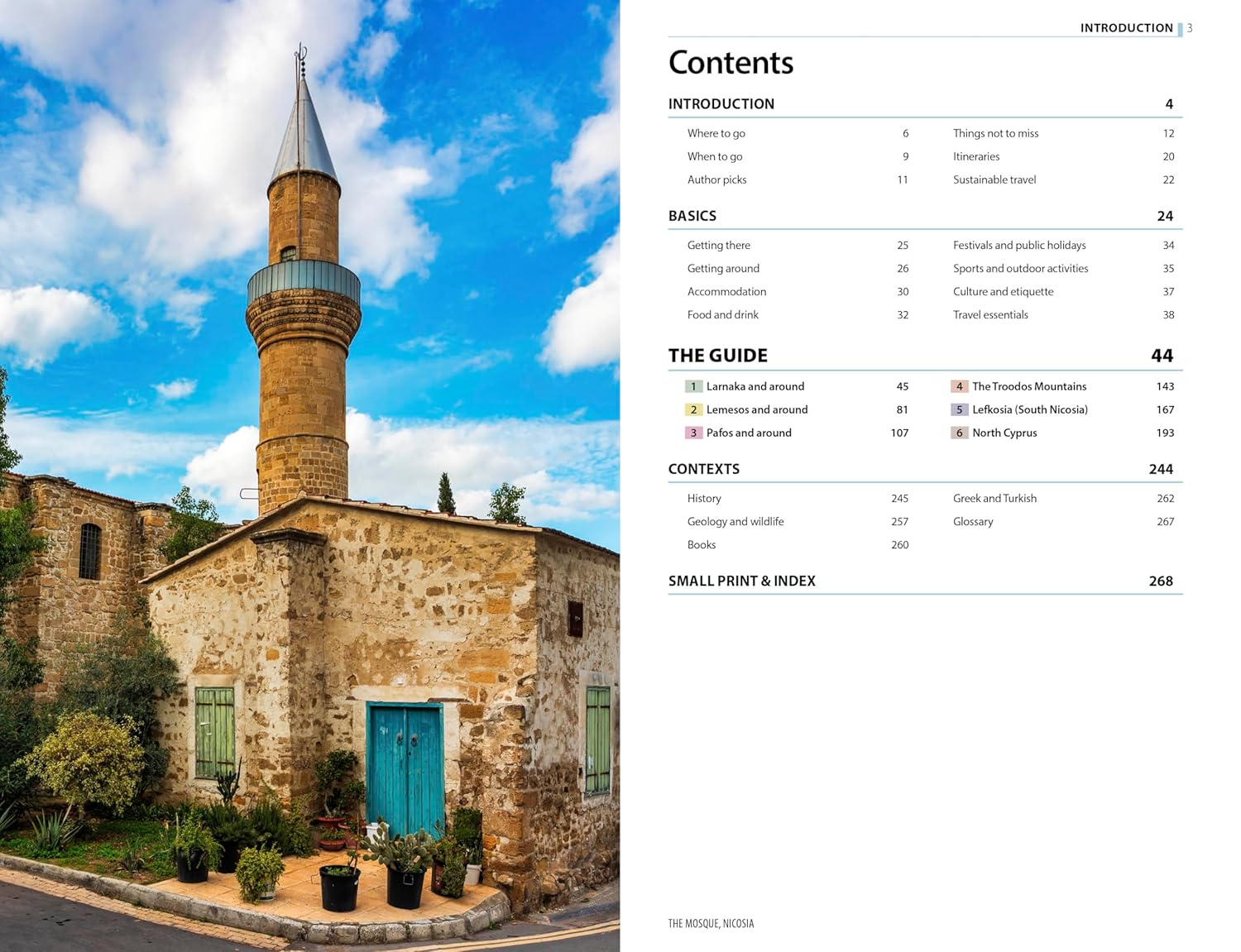Go to The Troodos Mountains entry

pos(1028,386)
